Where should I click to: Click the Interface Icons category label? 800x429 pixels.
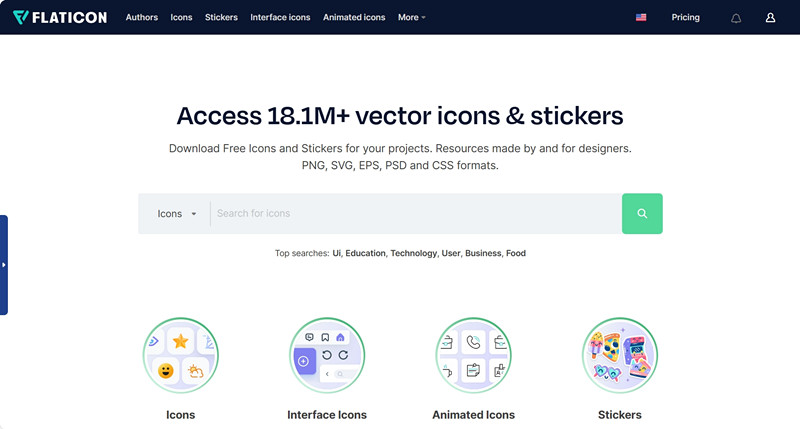(x=327, y=415)
